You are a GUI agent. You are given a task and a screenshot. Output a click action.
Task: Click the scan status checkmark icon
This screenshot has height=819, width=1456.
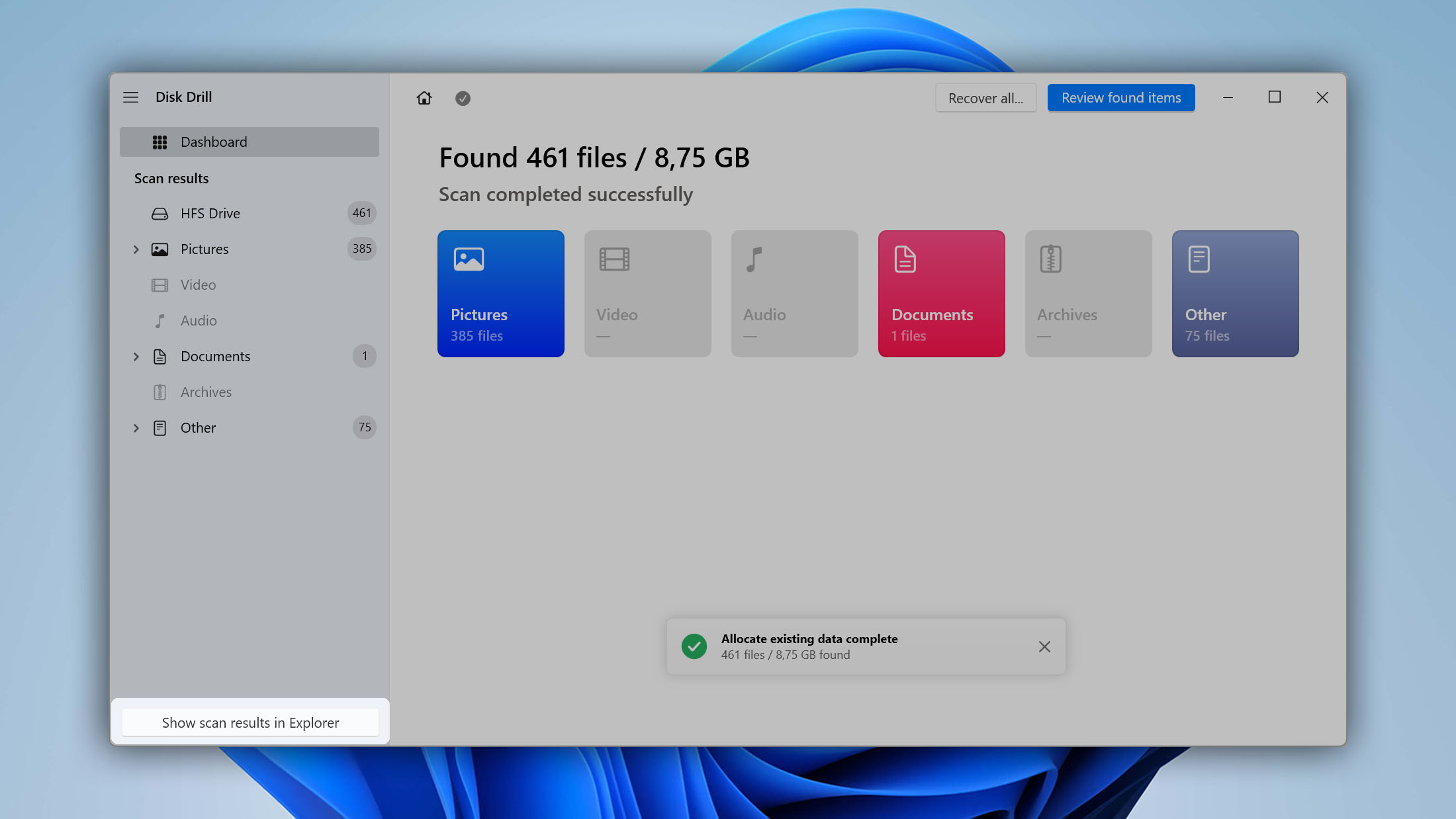click(x=462, y=97)
